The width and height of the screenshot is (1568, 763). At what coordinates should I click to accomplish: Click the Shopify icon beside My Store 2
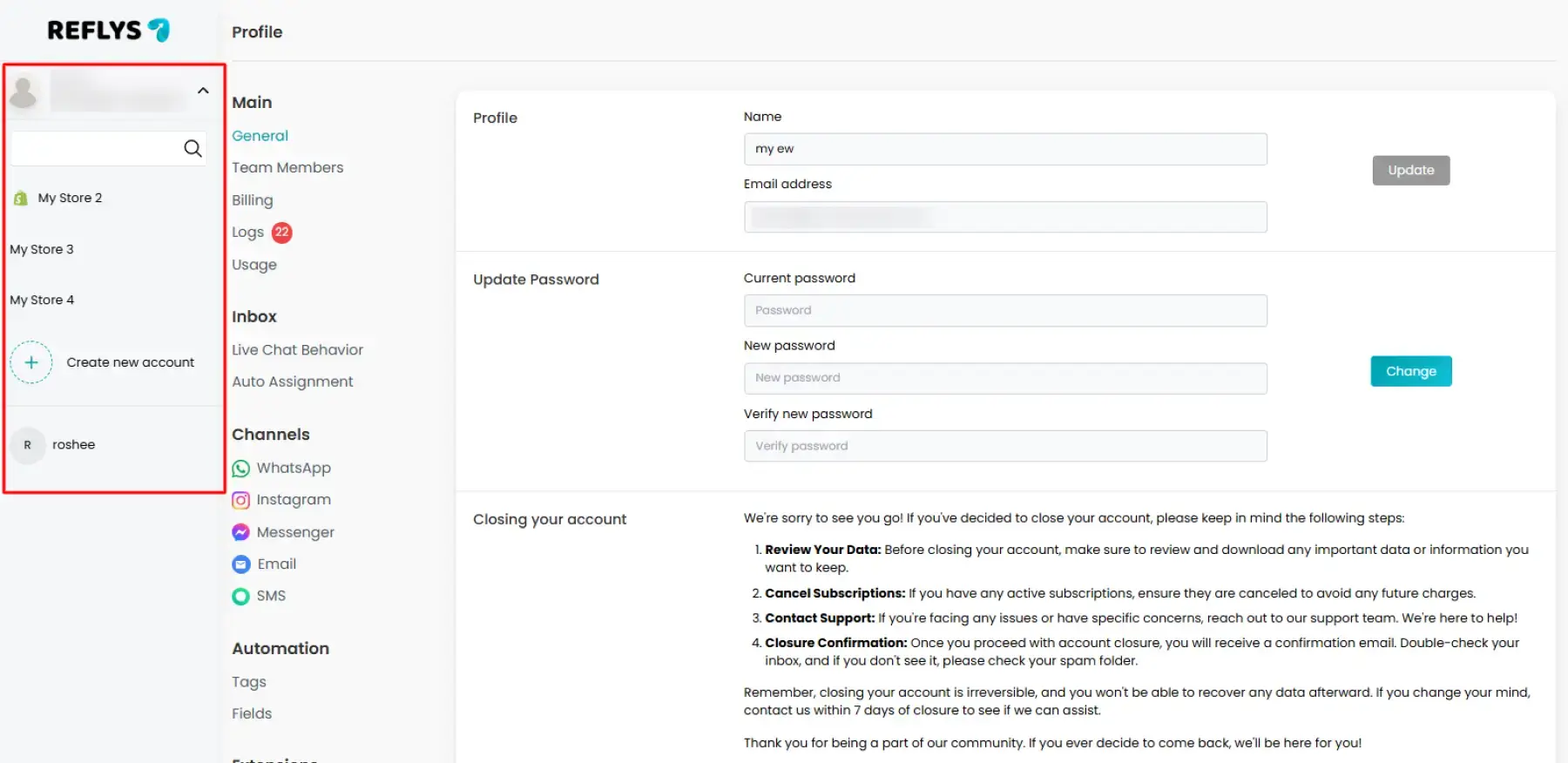point(21,199)
